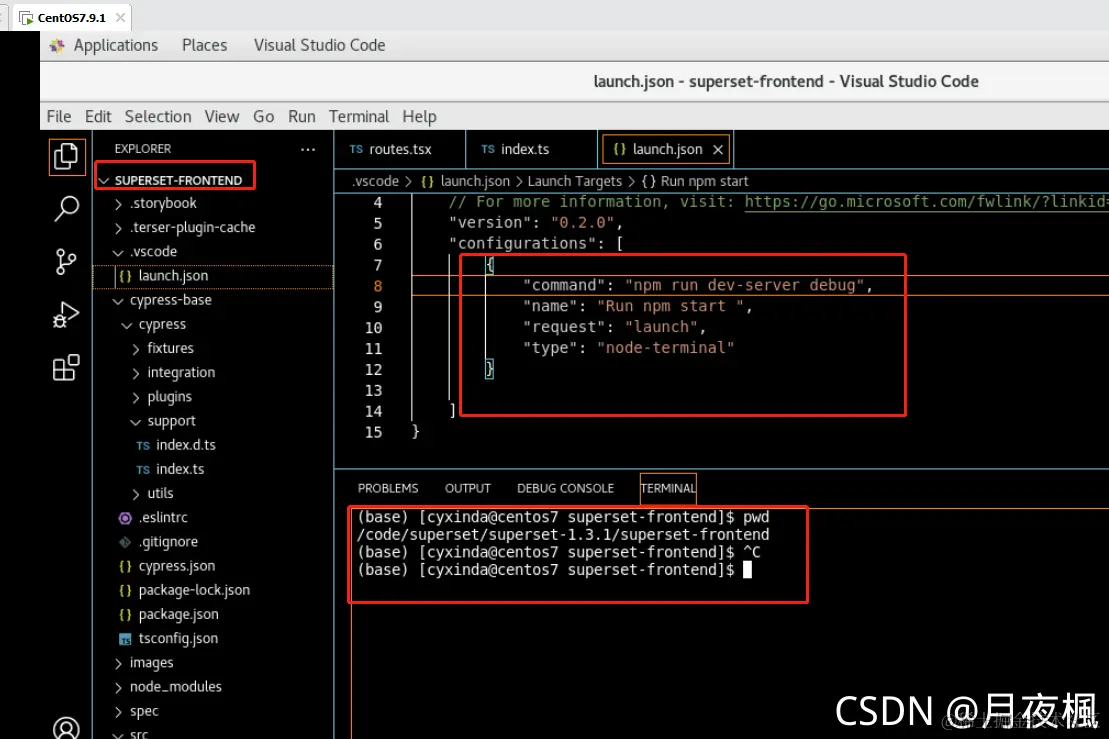This screenshot has height=739, width=1109.
Task: Open the go.microsoft.com link in comment
Action: click(x=926, y=202)
